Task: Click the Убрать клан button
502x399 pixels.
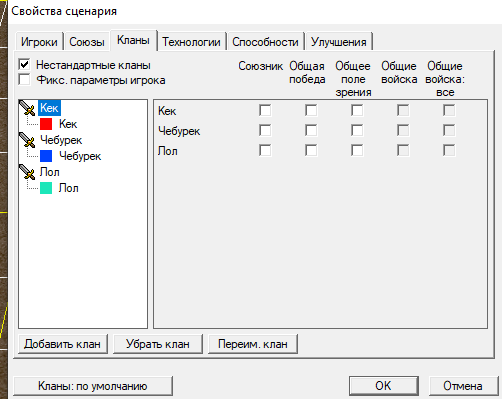Action: (158, 344)
